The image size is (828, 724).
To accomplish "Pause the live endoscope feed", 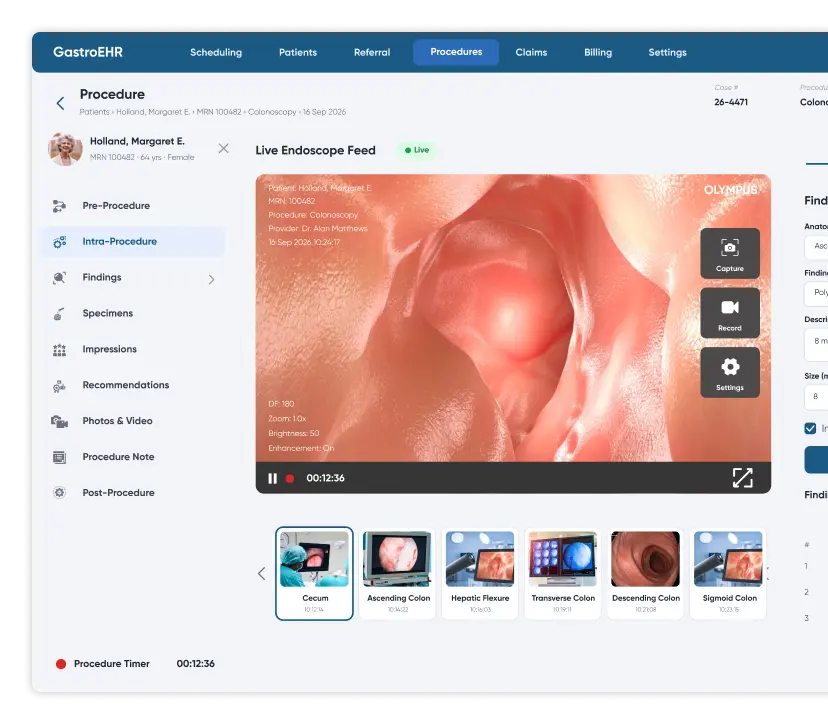I will click(x=272, y=478).
